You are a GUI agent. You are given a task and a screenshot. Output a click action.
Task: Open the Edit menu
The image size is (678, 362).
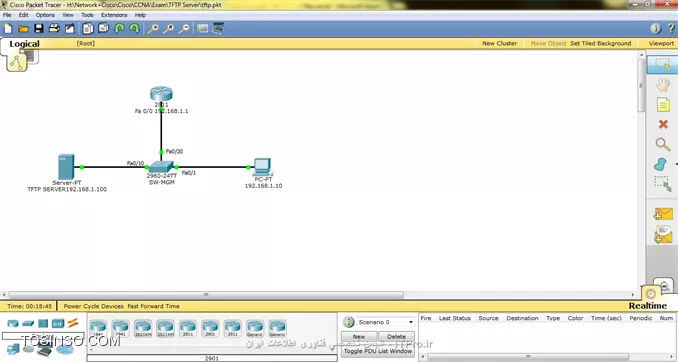(x=23, y=15)
